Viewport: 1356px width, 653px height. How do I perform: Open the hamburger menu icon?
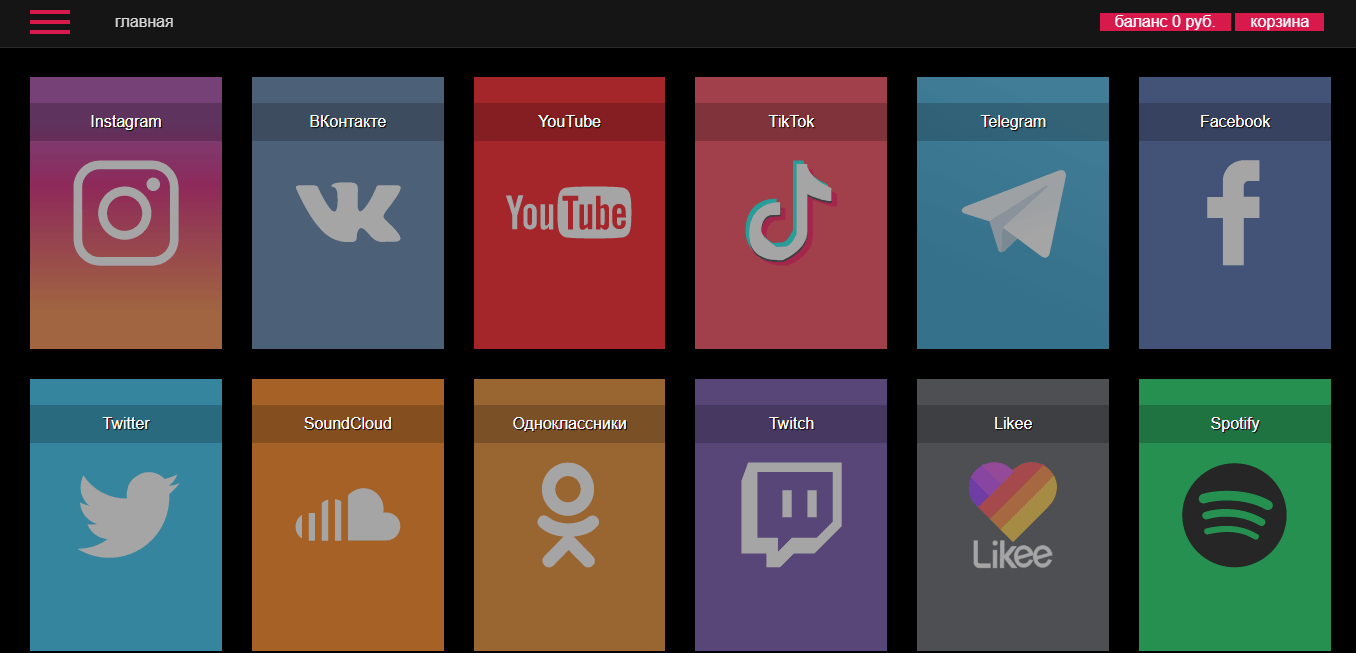[x=50, y=22]
